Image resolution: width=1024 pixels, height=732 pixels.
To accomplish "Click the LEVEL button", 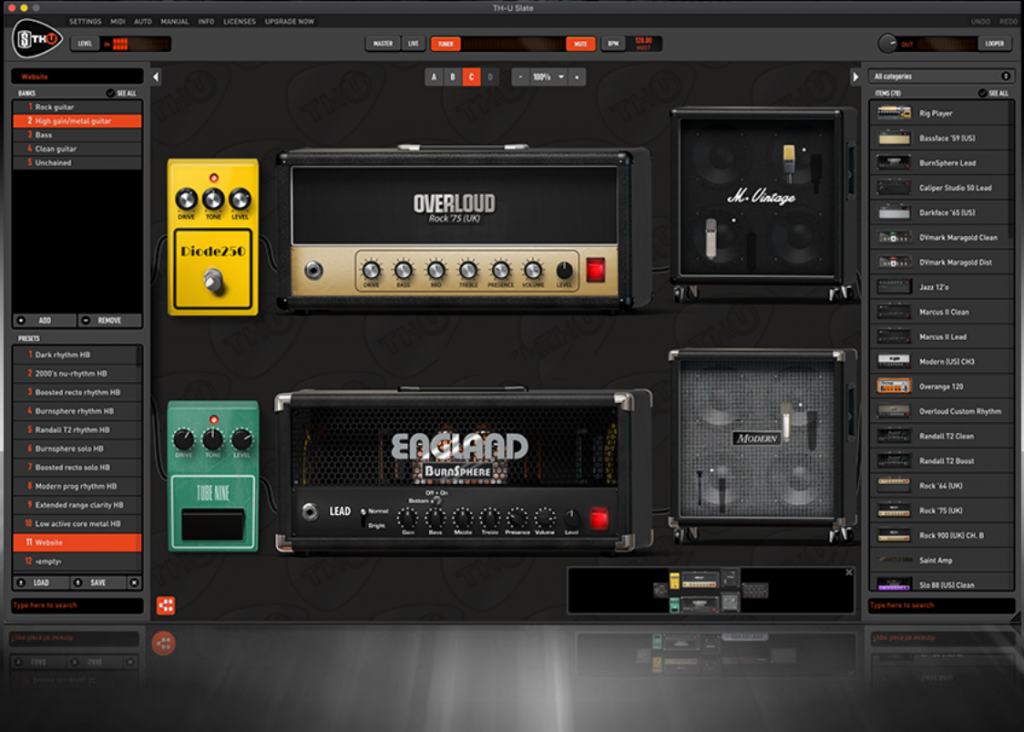I will click(85, 44).
